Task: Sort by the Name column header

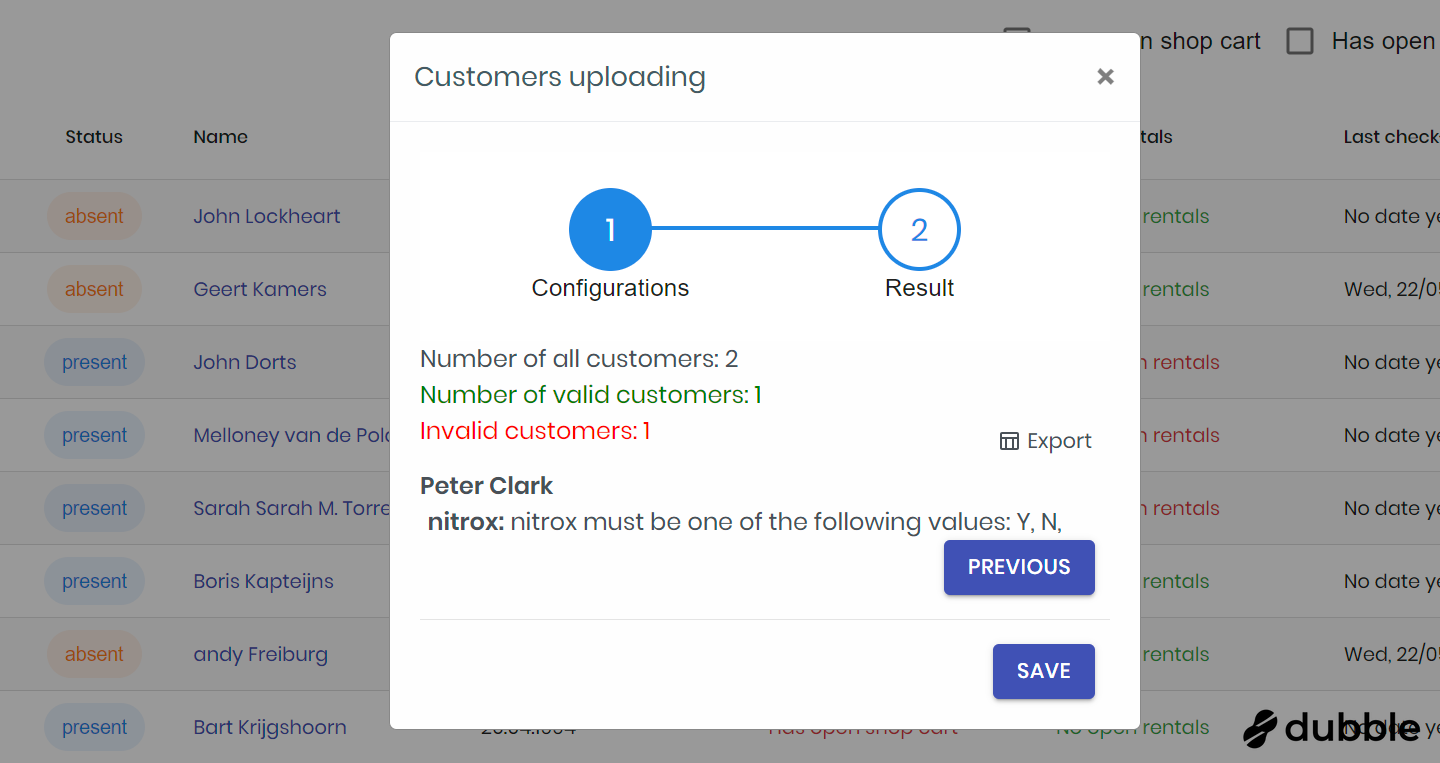Action: (x=221, y=137)
